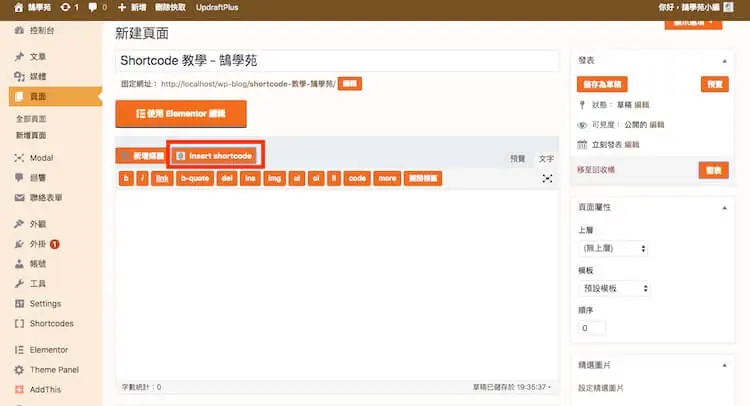Viewport: 750px width, 406px height.
Task: Click the close tags quicktag button
Action: click(x=423, y=178)
